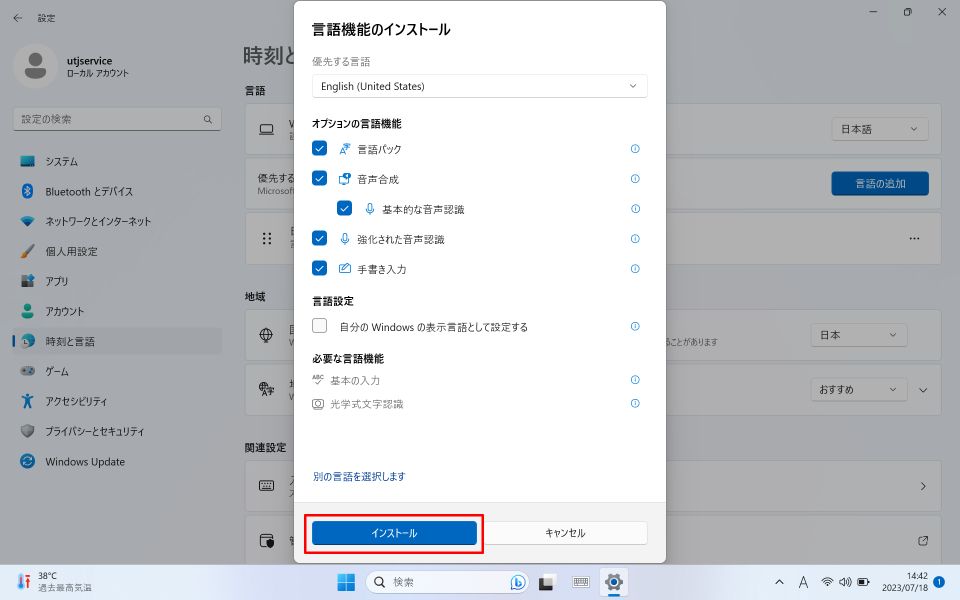
Task: Open the notification badge in tray
Action: pyautogui.click(x=939, y=582)
